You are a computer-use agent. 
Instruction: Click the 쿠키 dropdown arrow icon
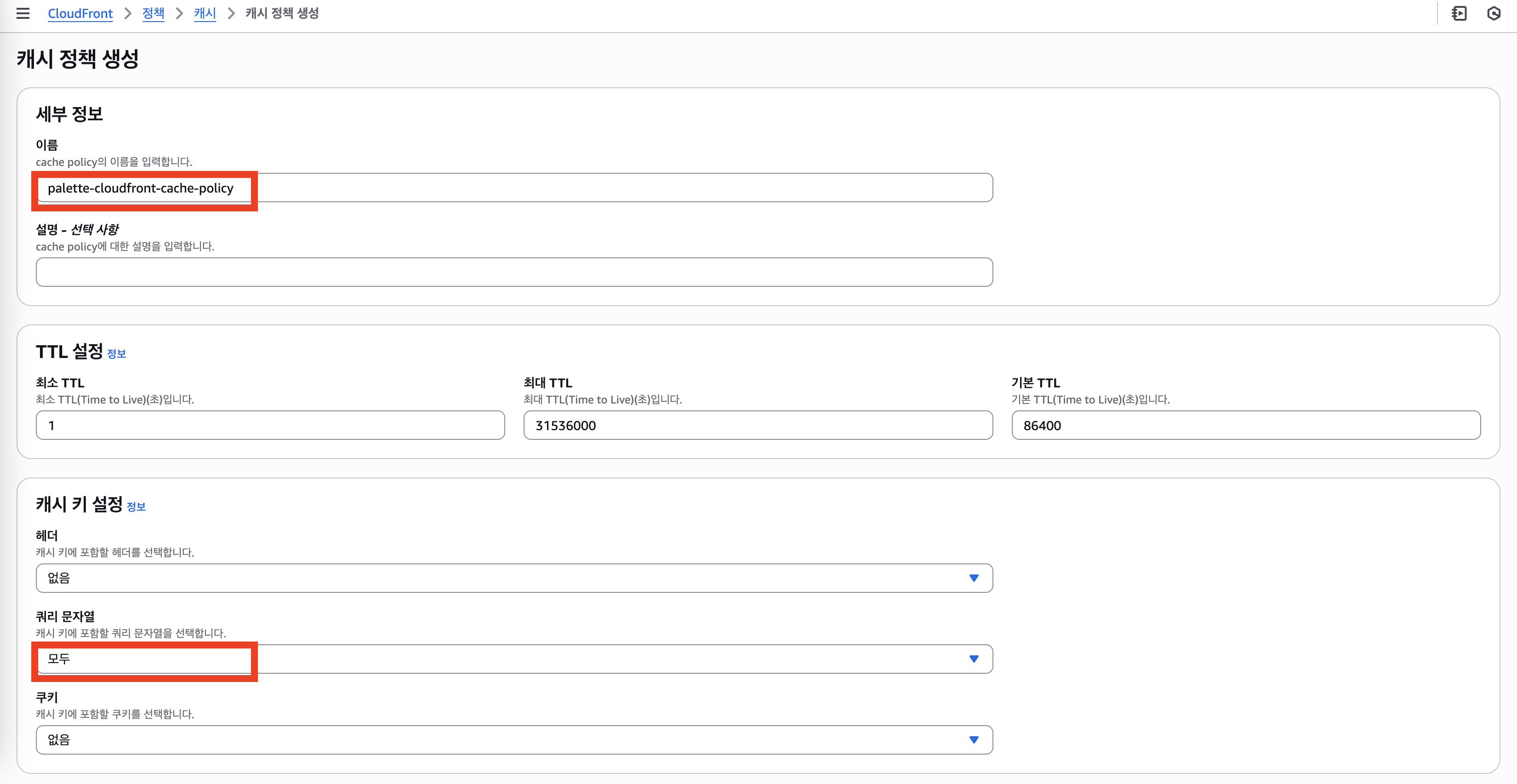coord(974,739)
